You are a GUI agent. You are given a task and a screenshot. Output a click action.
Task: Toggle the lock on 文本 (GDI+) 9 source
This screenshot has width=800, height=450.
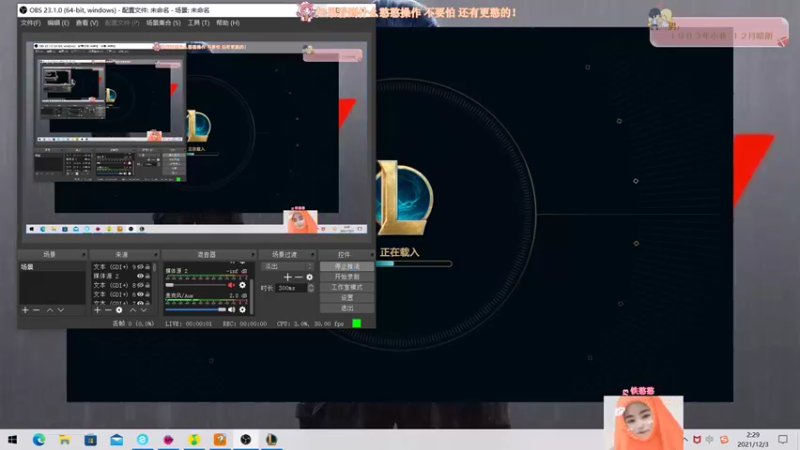[147, 267]
